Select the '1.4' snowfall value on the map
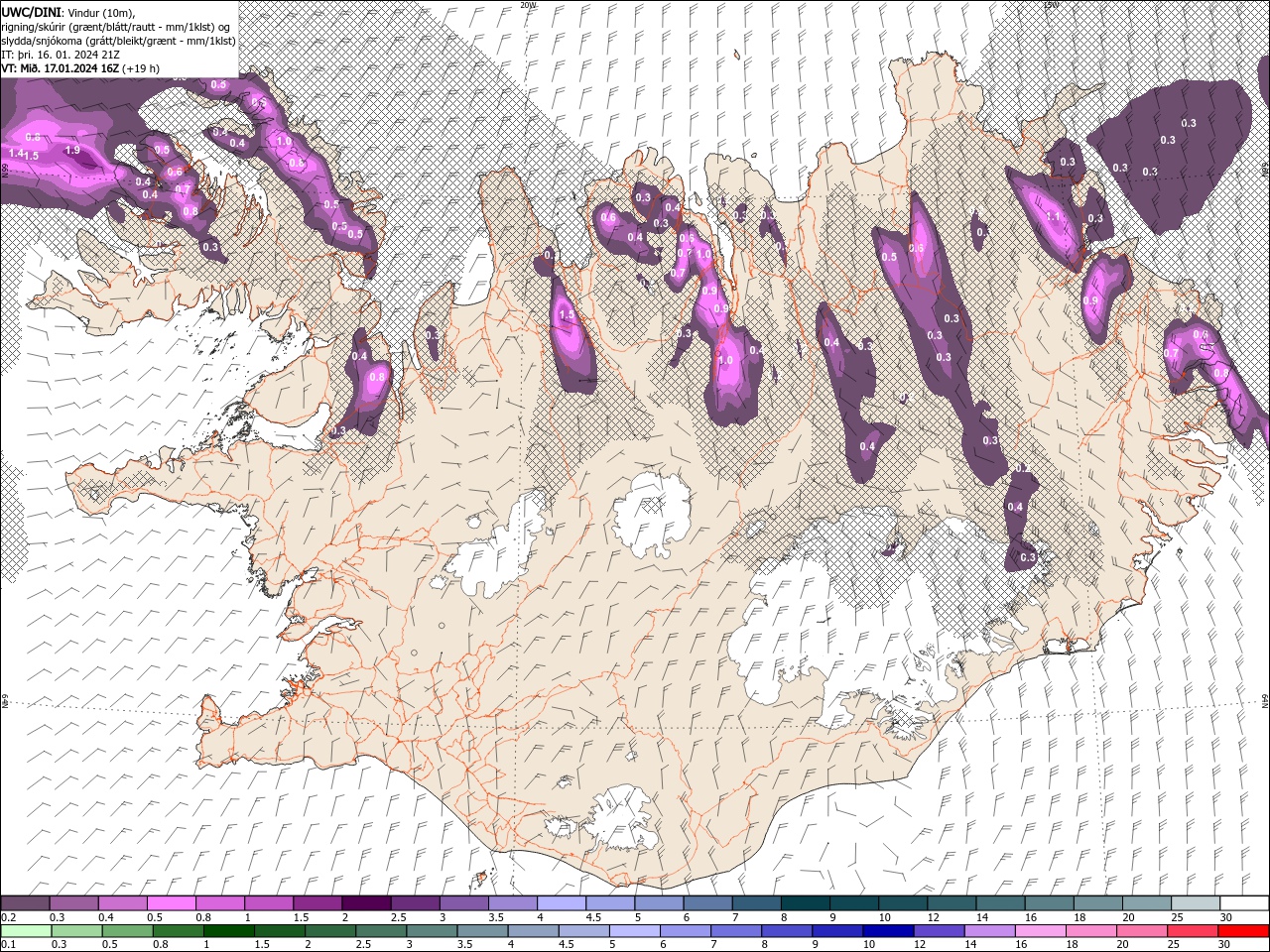This screenshot has width=1270, height=952. (x=15, y=154)
